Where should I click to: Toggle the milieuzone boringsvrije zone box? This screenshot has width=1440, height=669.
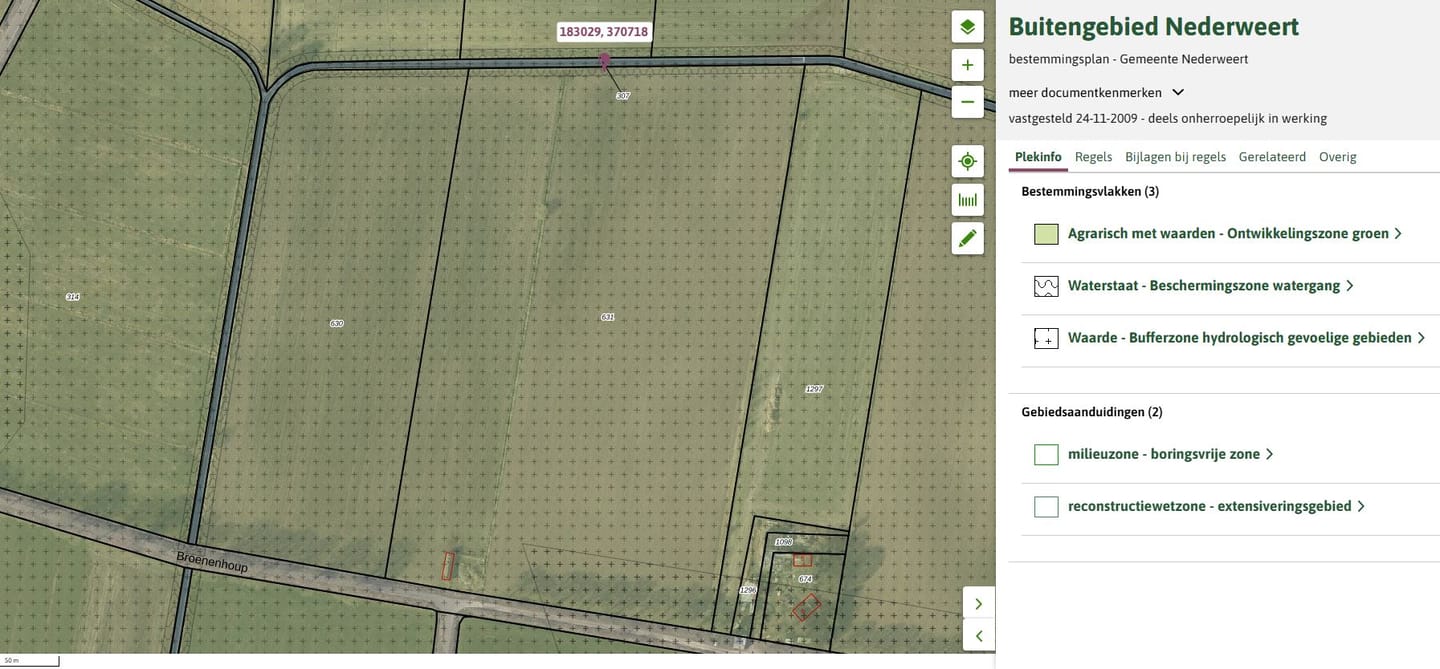[1046, 455]
